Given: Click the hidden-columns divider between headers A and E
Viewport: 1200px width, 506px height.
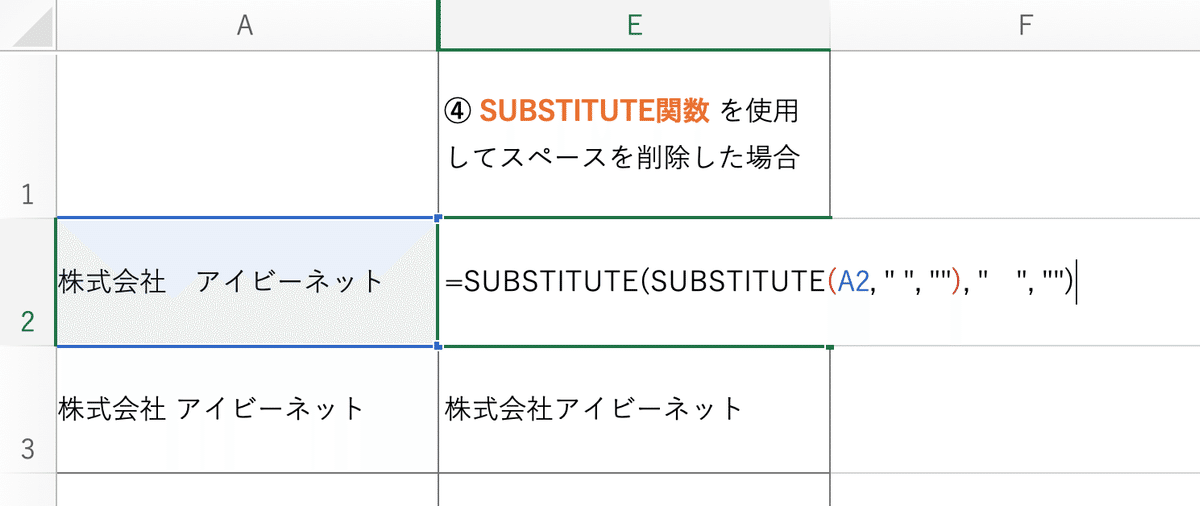Looking at the screenshot, I should click(438, 26).
